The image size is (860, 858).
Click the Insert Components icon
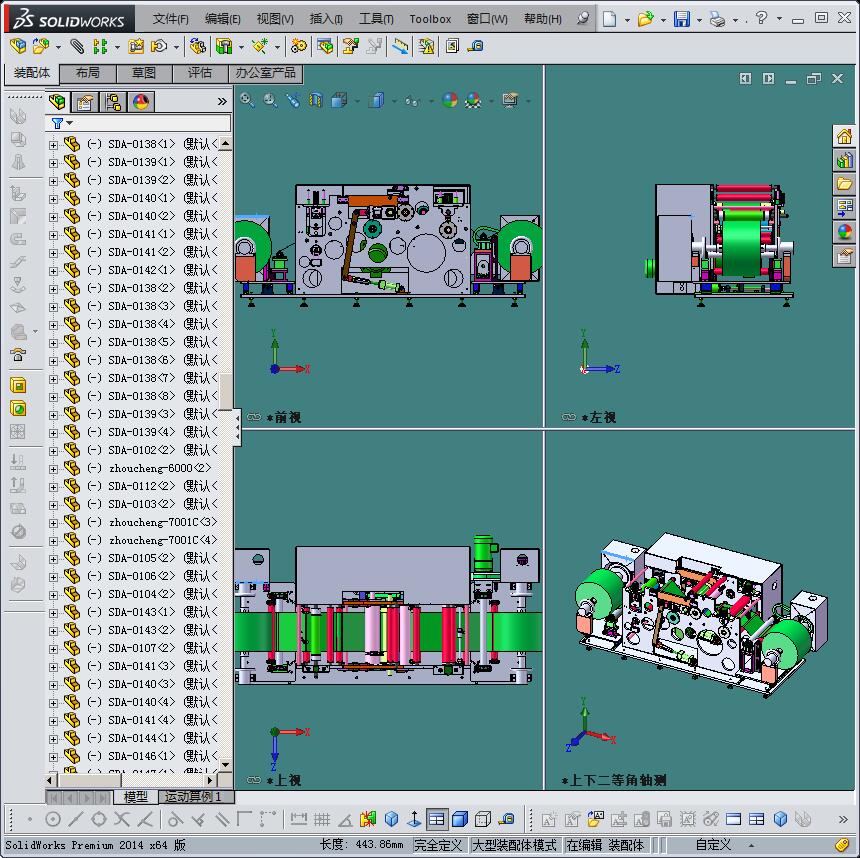[40, 47]
